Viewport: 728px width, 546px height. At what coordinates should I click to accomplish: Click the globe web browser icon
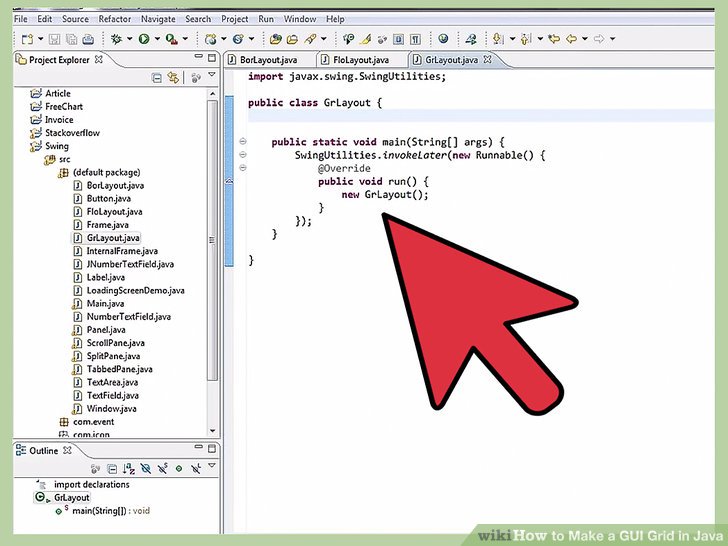(x=443, y=39)
